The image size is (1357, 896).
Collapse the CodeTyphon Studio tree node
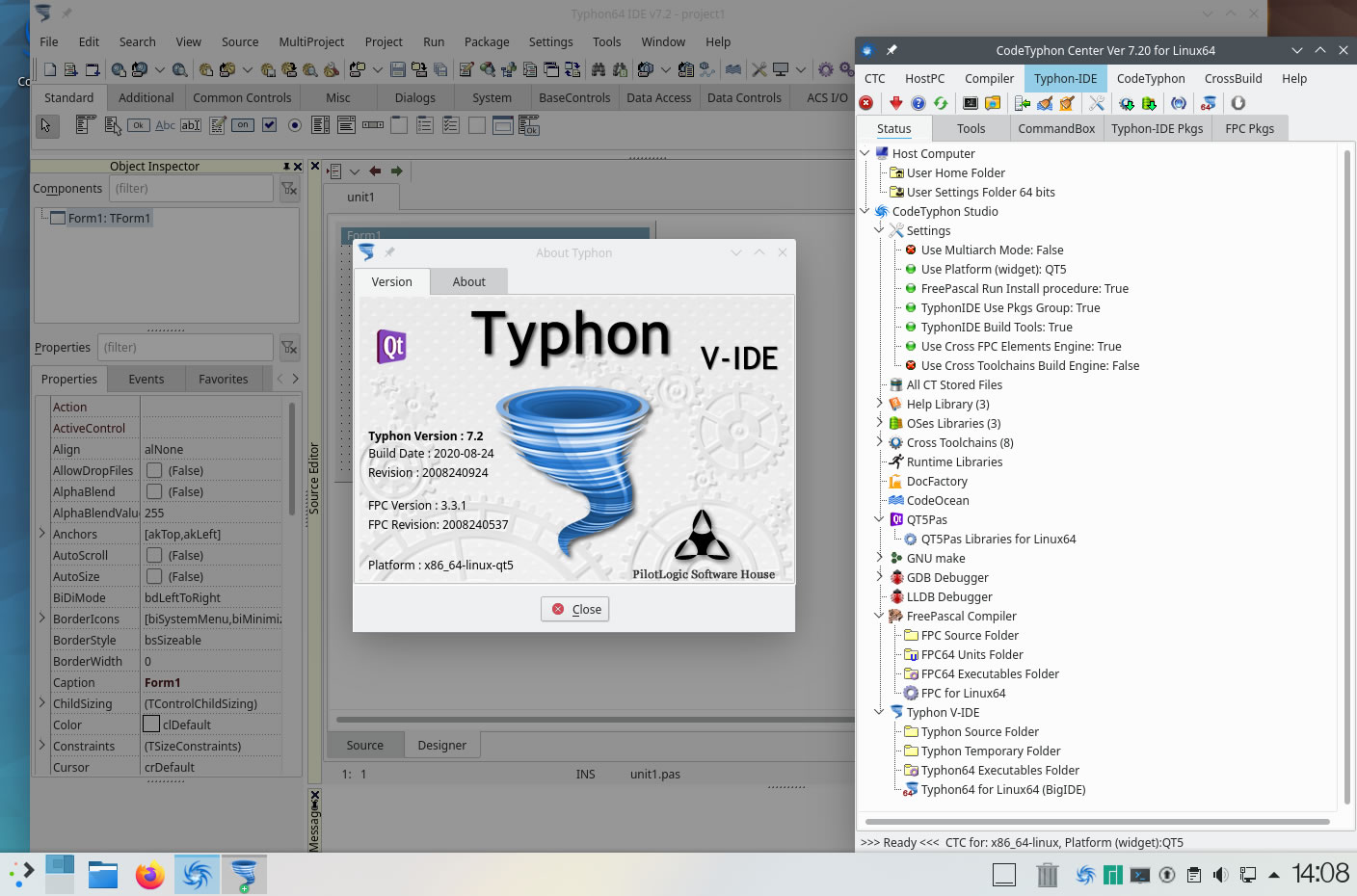[x=865, y=210]
